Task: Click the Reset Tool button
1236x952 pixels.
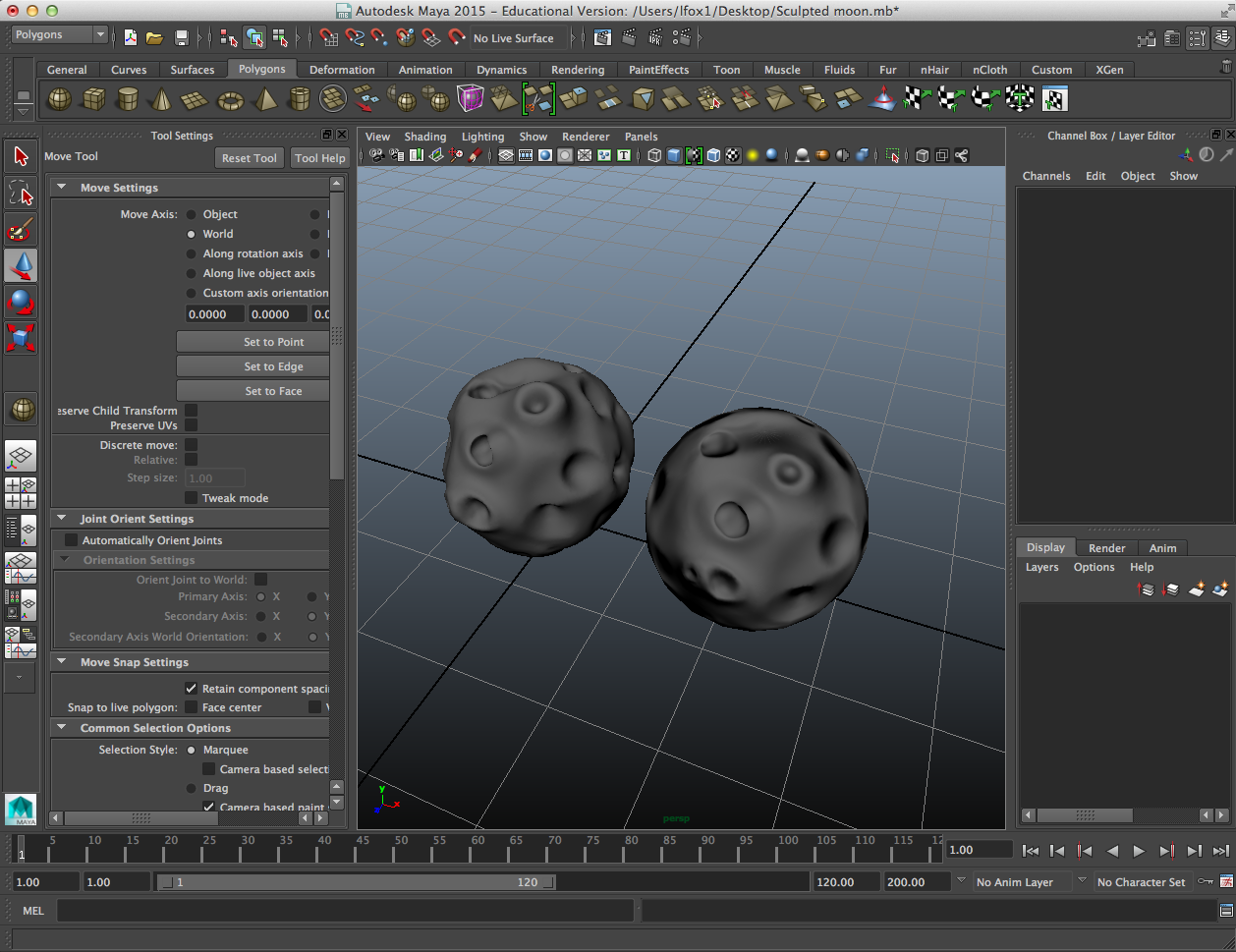Action: pyautogui.click(x=250, y=158)
